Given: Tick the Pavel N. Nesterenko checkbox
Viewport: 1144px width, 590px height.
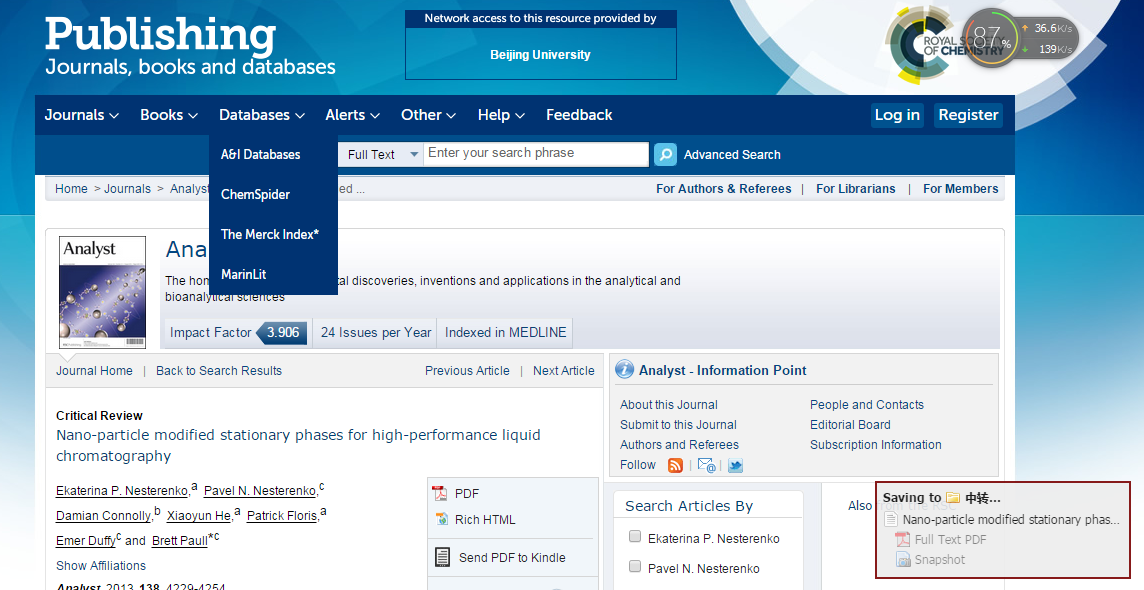Looking at the screenshot, I should click(635, 567).
